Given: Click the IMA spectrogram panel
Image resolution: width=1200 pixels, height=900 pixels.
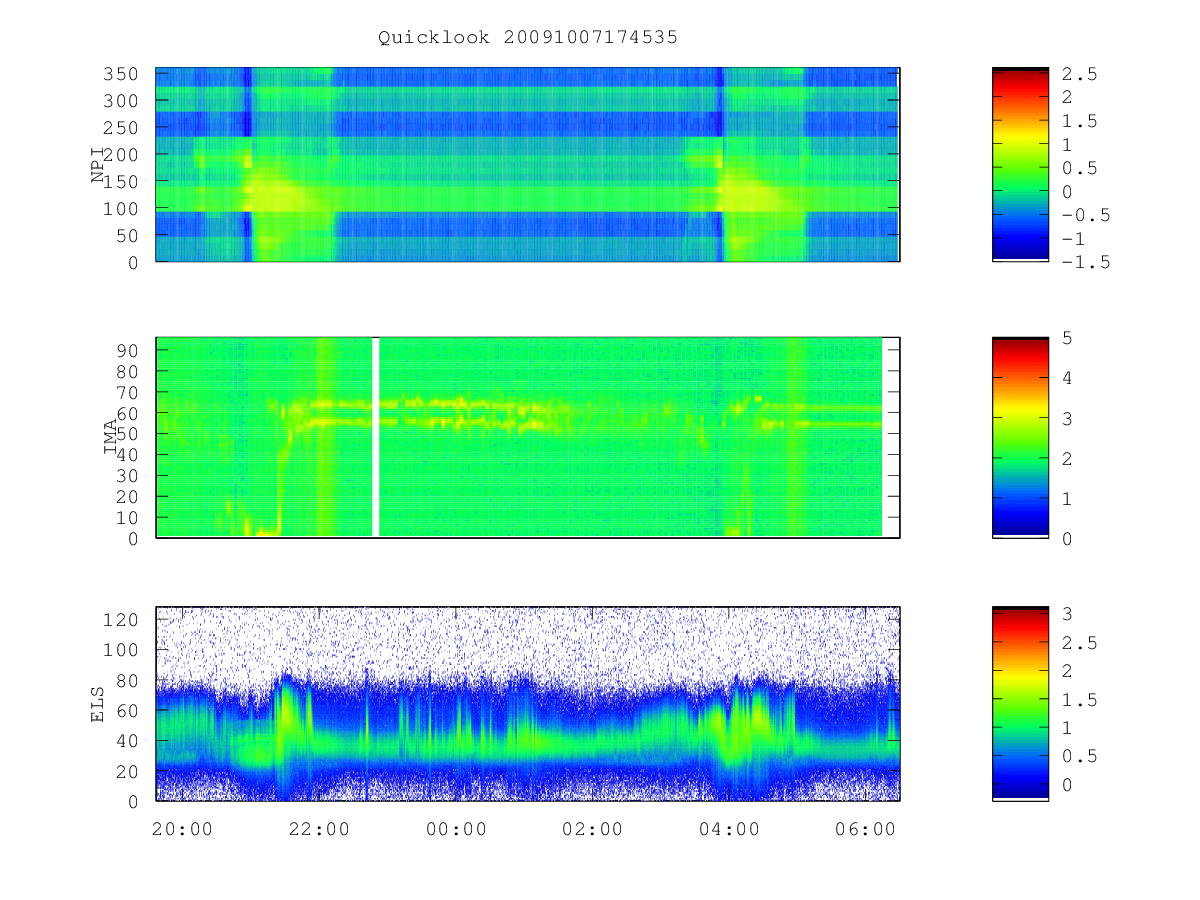Looking at the screenshot, I should [528, 438].
